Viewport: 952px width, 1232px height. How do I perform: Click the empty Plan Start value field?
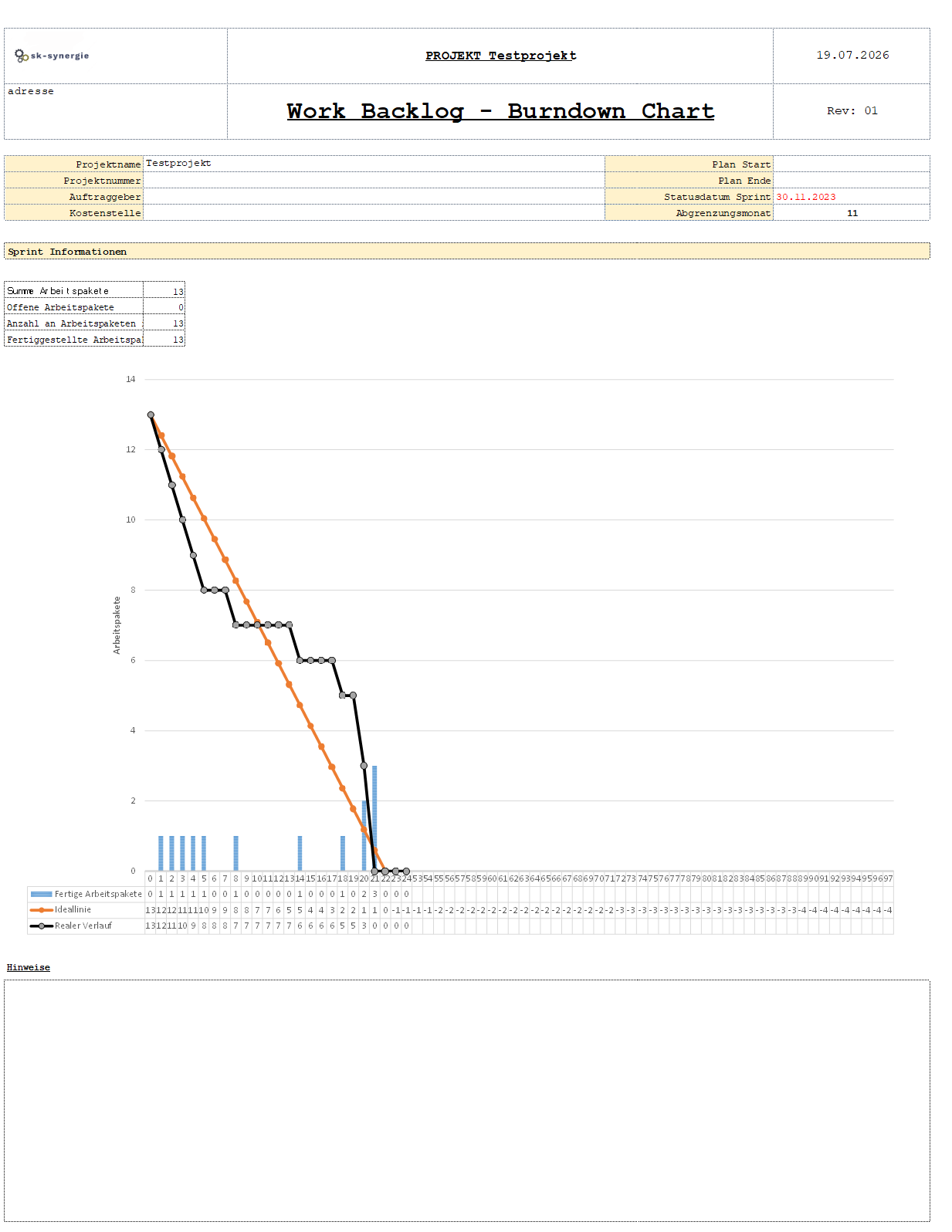tap(852, 164)
